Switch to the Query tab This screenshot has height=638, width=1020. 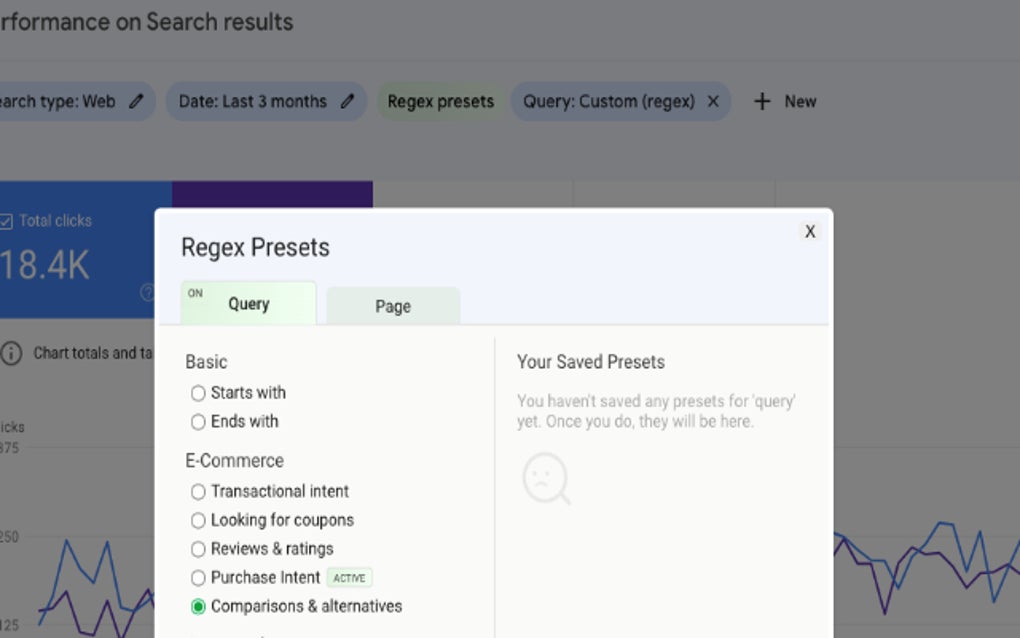[248, 303]
